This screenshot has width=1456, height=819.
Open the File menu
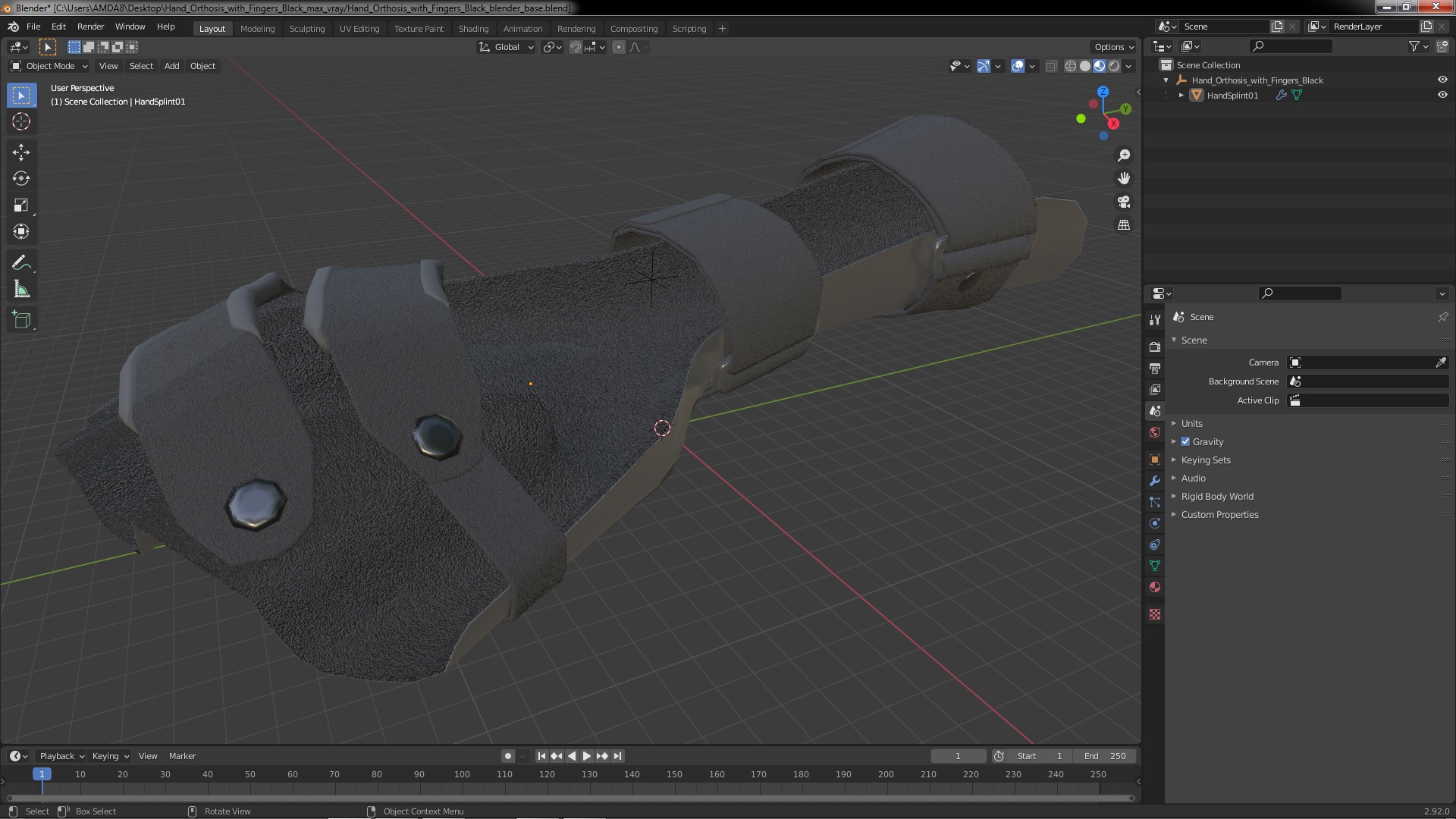33,27
